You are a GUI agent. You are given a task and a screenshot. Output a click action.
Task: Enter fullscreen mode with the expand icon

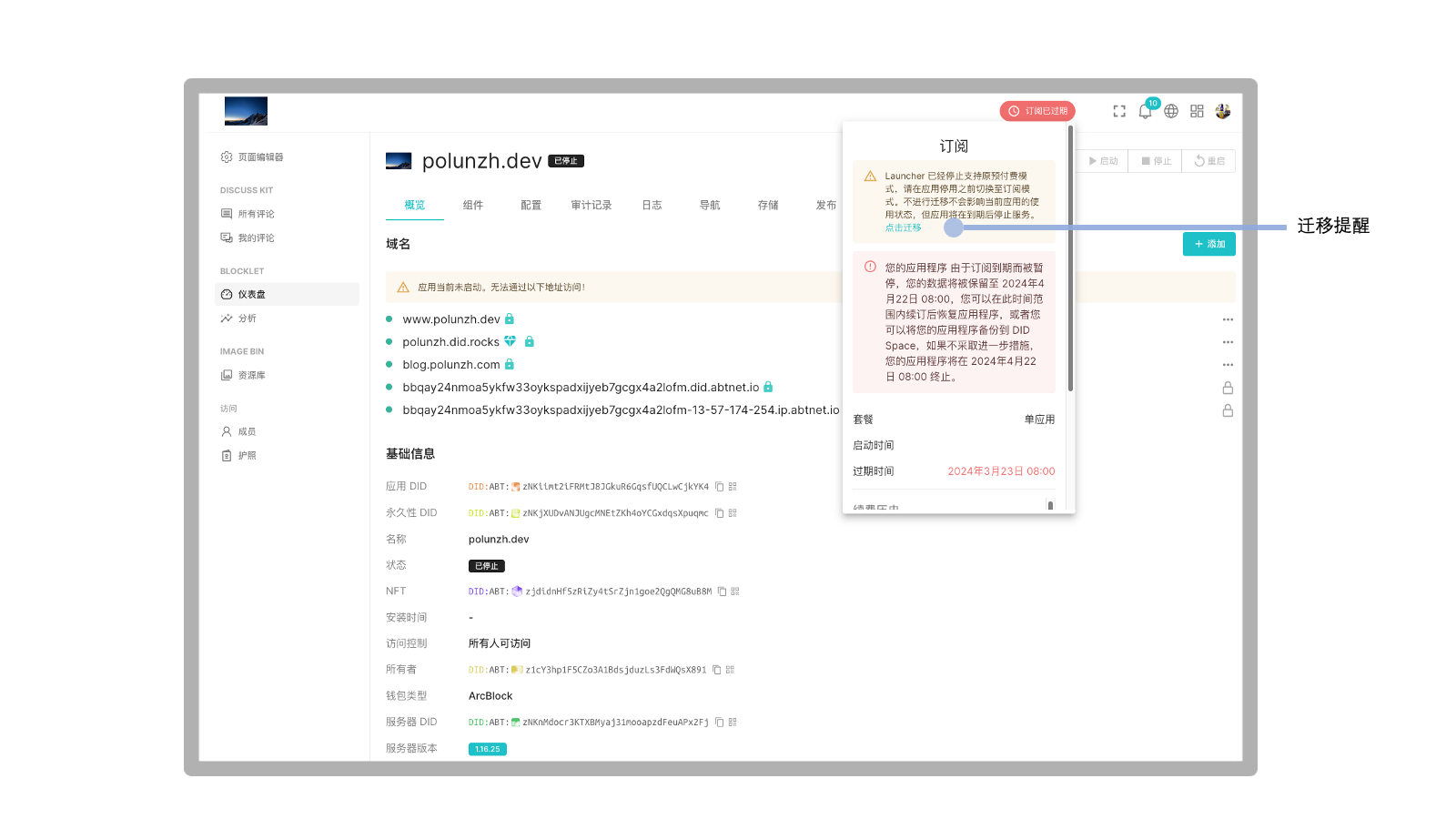1119,110
